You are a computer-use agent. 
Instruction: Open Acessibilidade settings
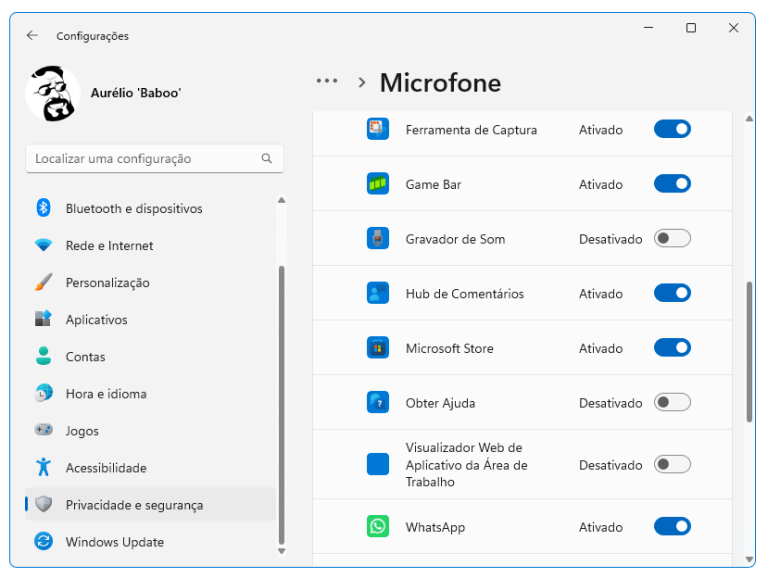point(151,467)
